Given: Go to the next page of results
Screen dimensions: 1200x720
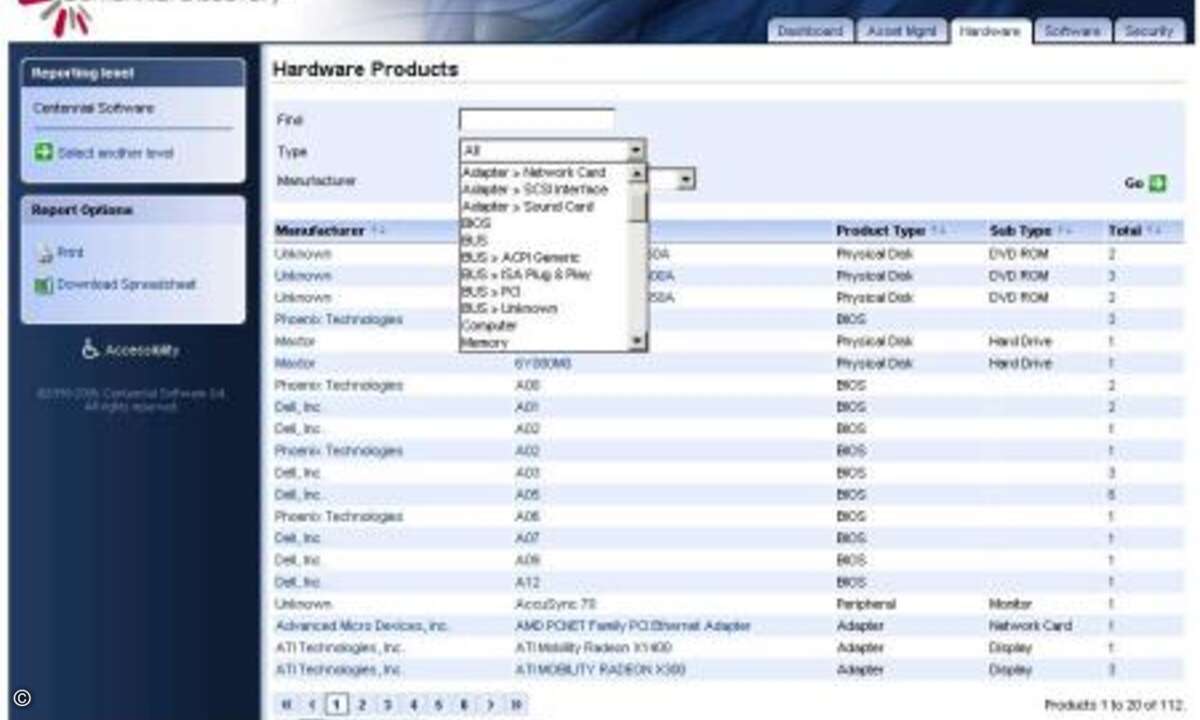Looking at the screenshot, I should click(x=490, y=705).
